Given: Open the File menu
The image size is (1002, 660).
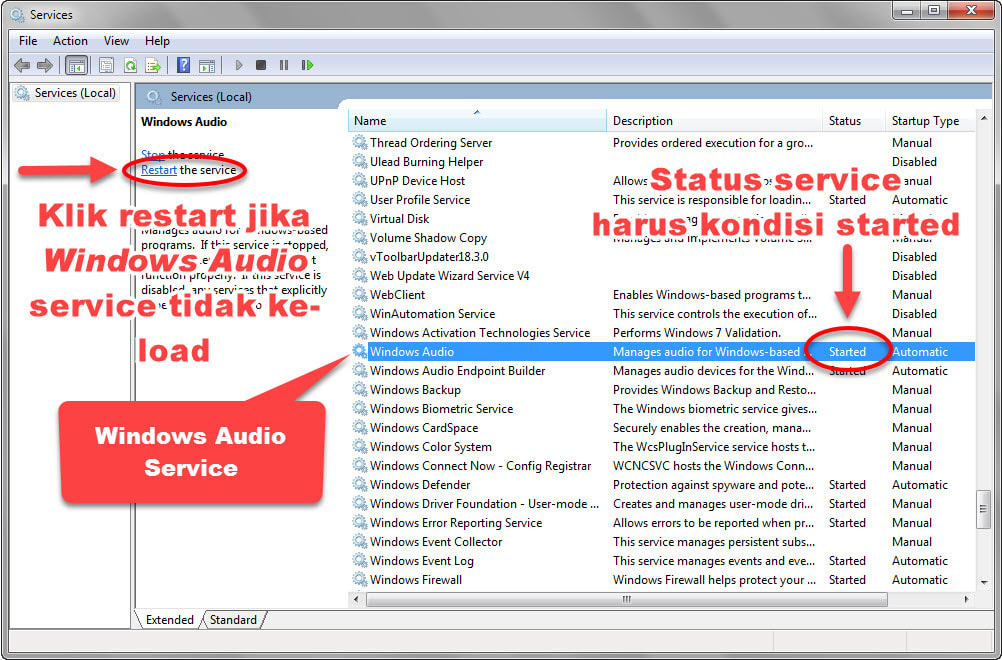Looking at the screenshot, I should coord(28,41).
